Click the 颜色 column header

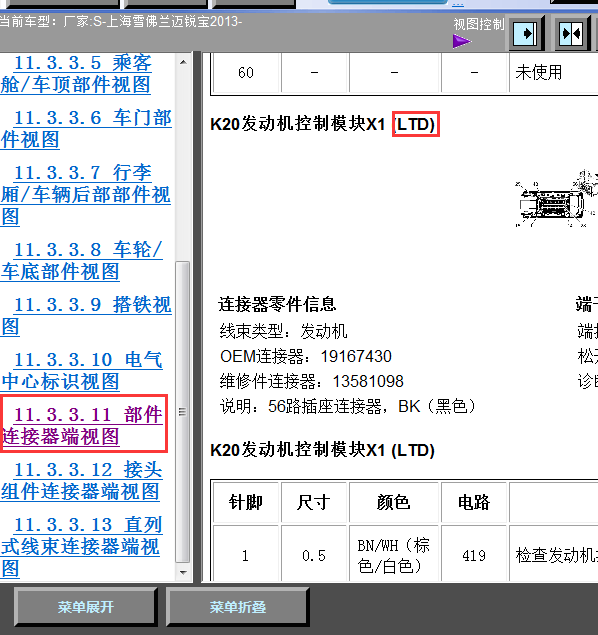coord(394,502)
